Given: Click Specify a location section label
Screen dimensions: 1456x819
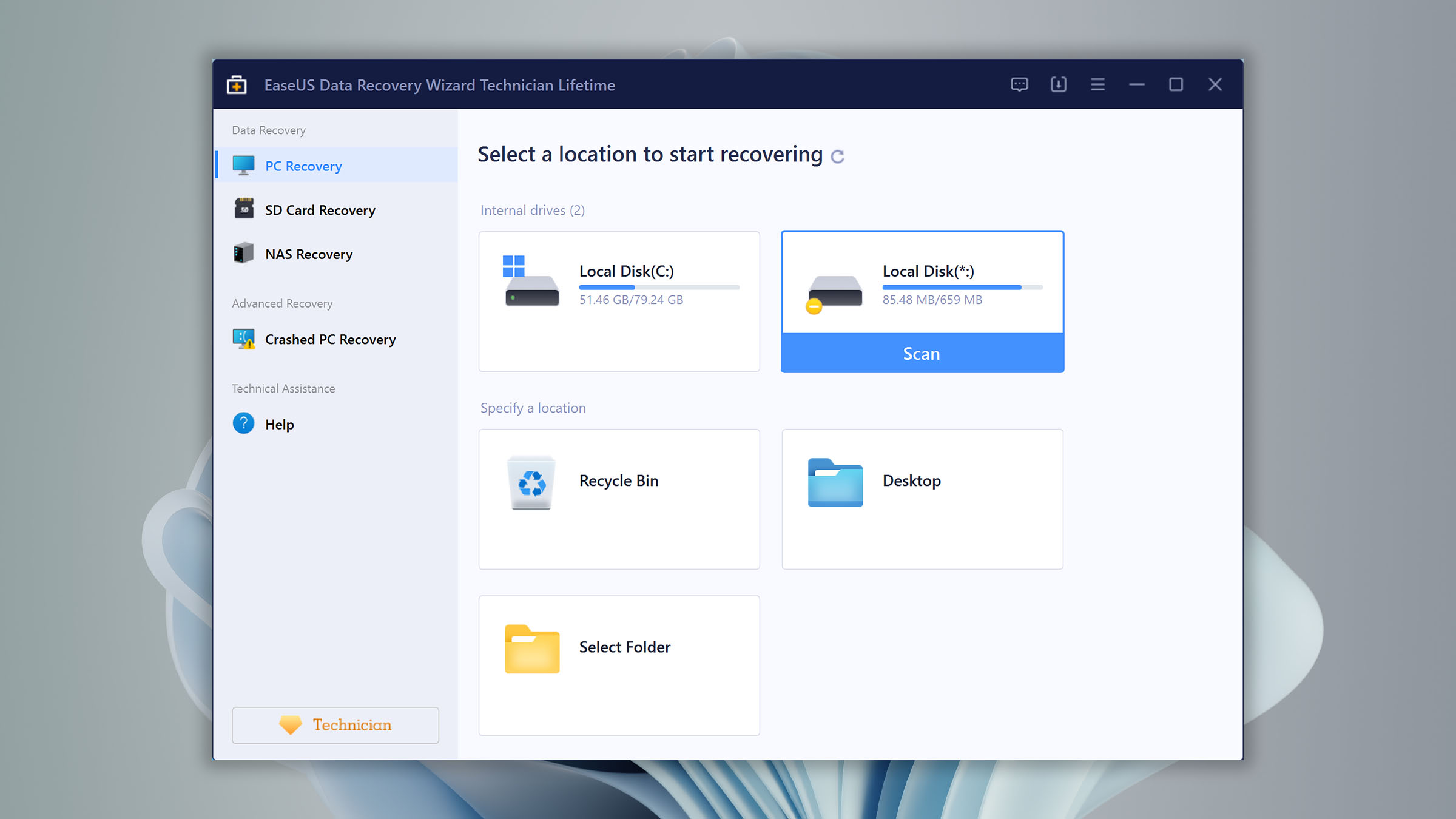Looking at the screenshot, I should [x=532, y=408].
